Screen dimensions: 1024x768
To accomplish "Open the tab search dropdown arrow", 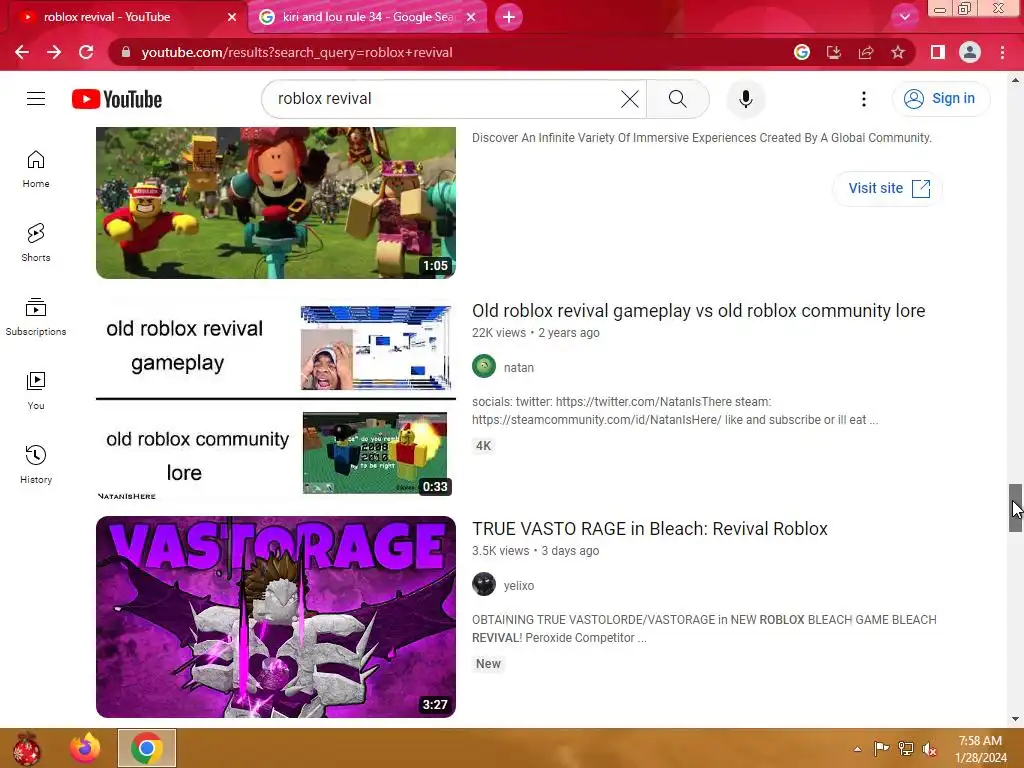I will pyautogui.click(x=904, y=17).
